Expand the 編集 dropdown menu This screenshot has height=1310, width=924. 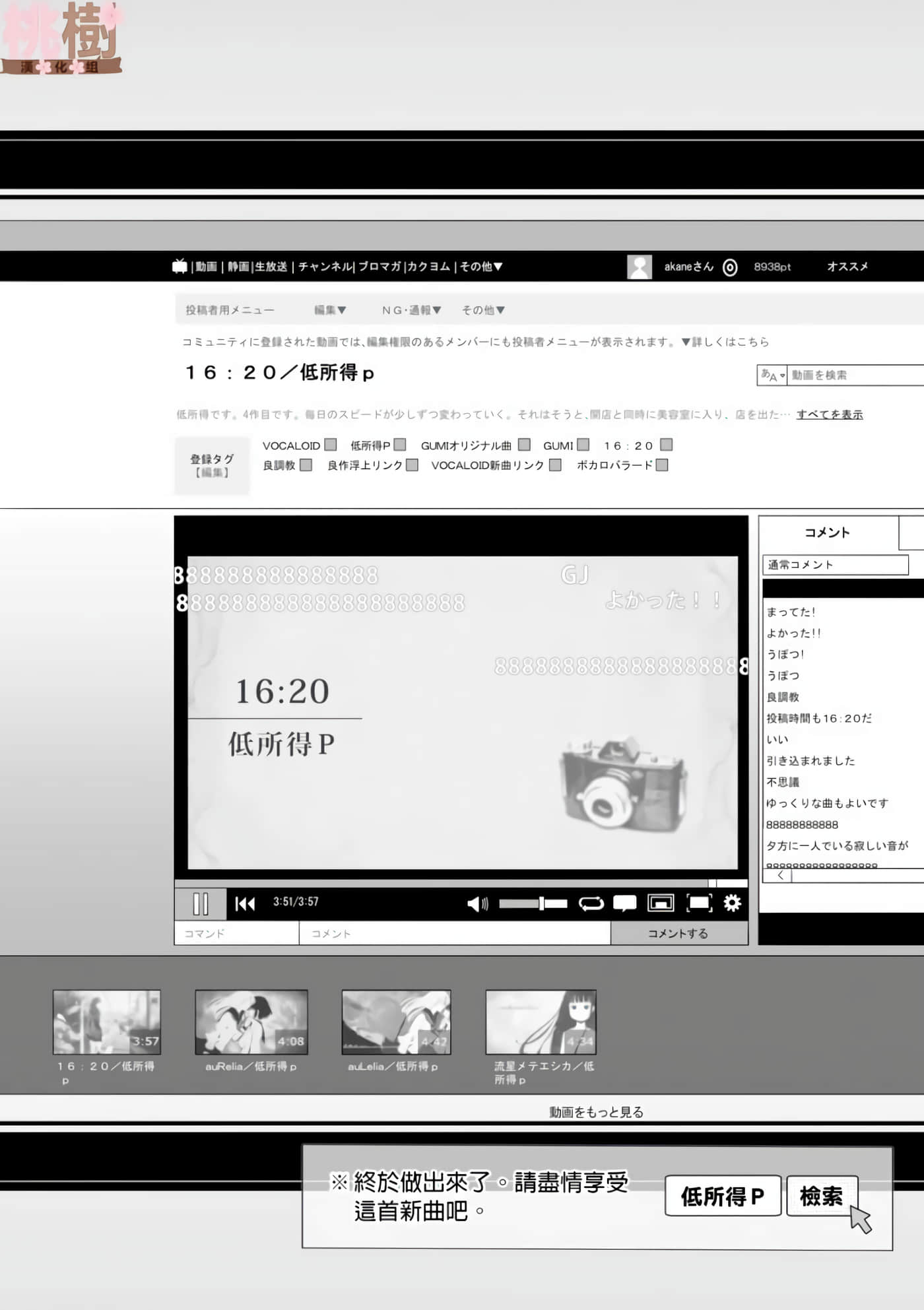click(330, 310)
